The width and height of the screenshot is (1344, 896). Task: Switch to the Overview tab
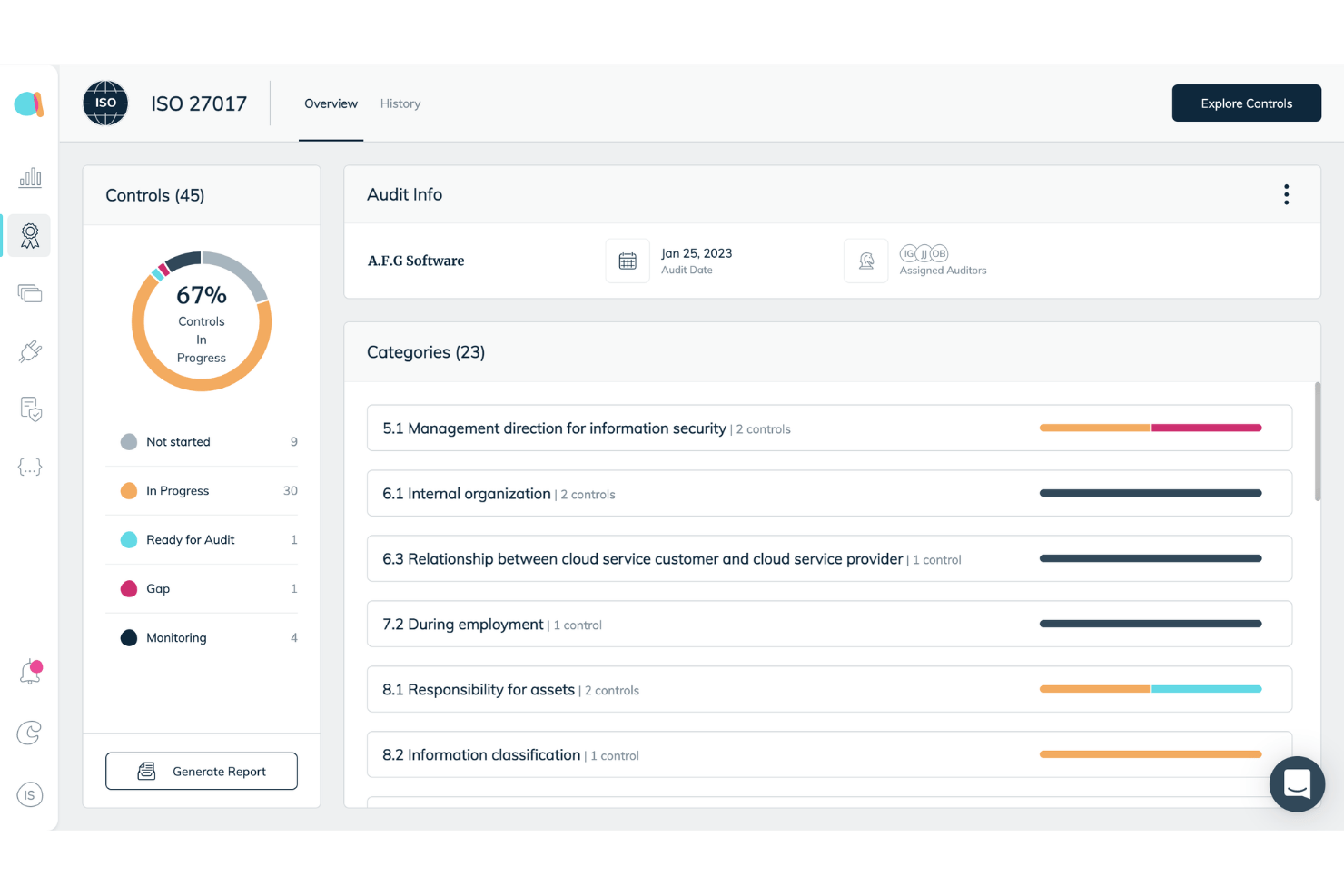[331, 103]
